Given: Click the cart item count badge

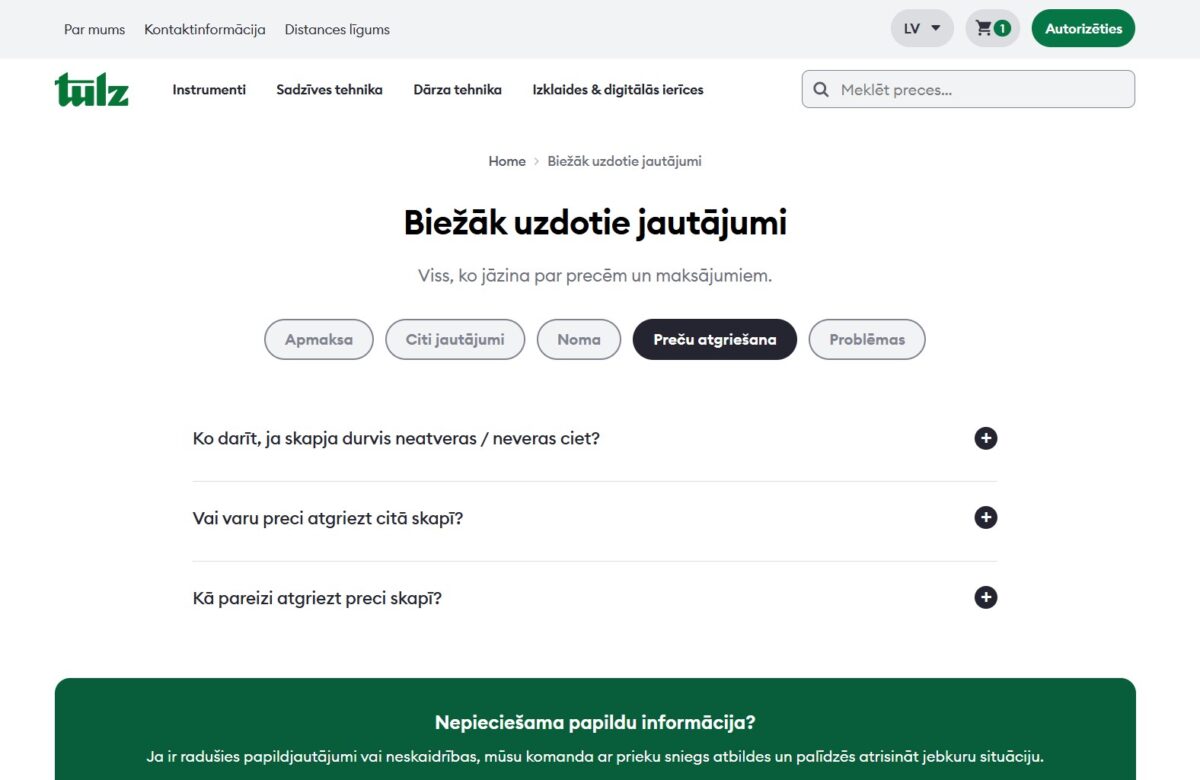Looking at the screenshot, I should (1003, 29).
